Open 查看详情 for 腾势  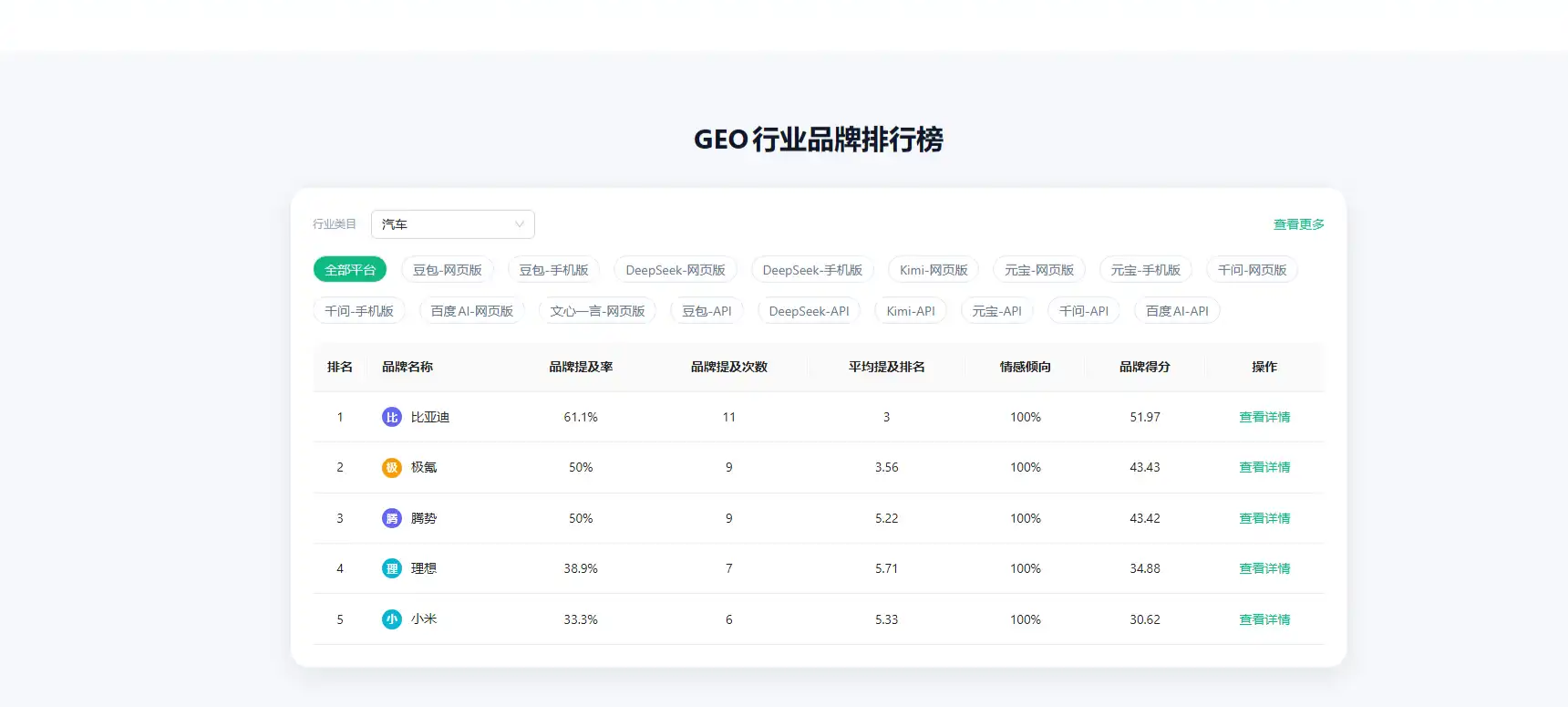coord(1264,518)
